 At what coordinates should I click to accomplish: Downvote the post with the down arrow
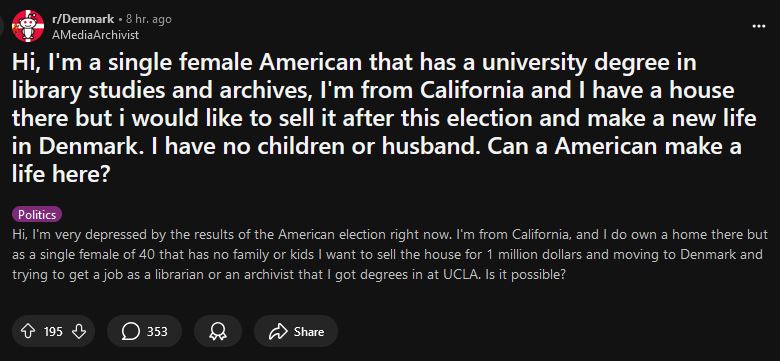79,331
